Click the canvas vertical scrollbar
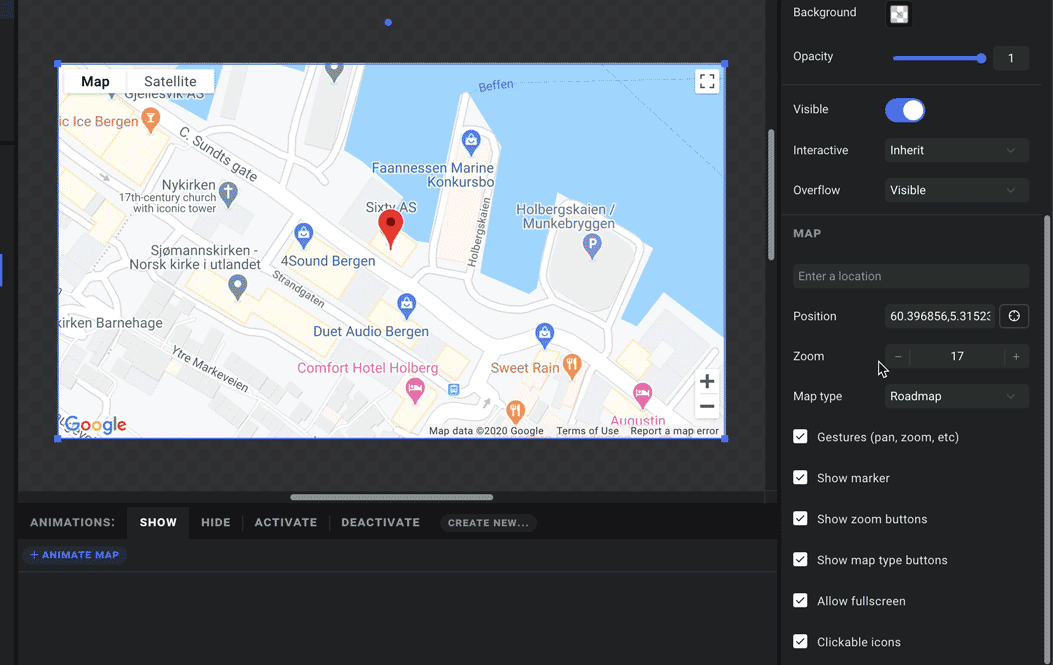 pos(771,195)
